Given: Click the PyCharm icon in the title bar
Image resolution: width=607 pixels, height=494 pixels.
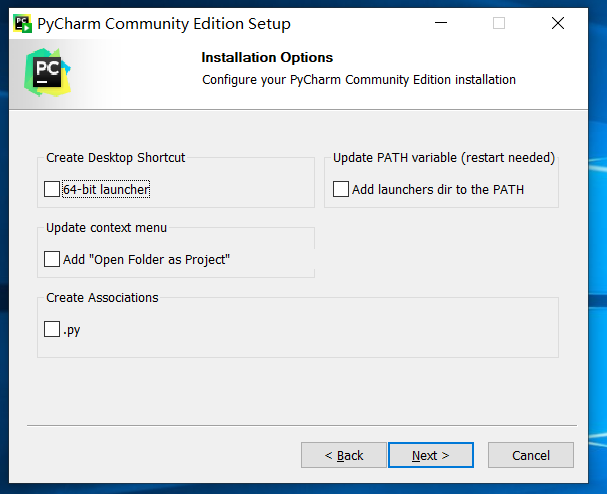Looking at the screenshot, I should point(22,24).
